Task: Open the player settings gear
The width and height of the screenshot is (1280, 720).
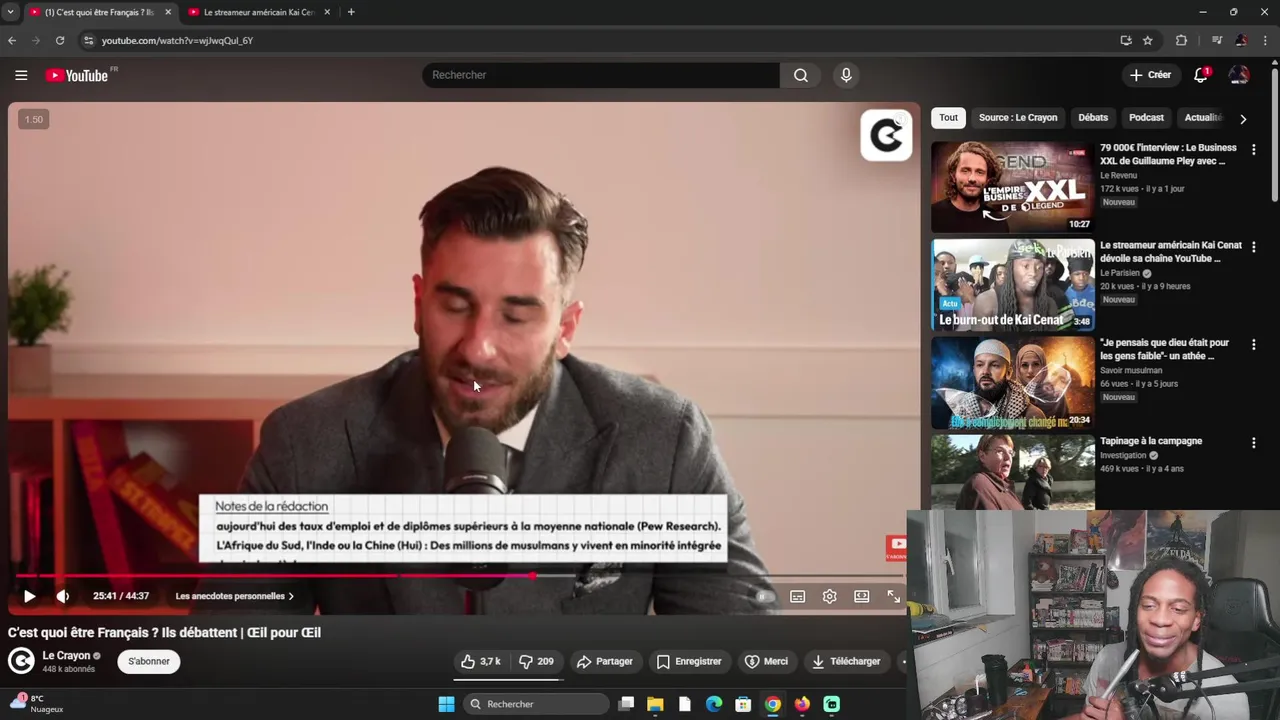Action: [x=829, y=597]
